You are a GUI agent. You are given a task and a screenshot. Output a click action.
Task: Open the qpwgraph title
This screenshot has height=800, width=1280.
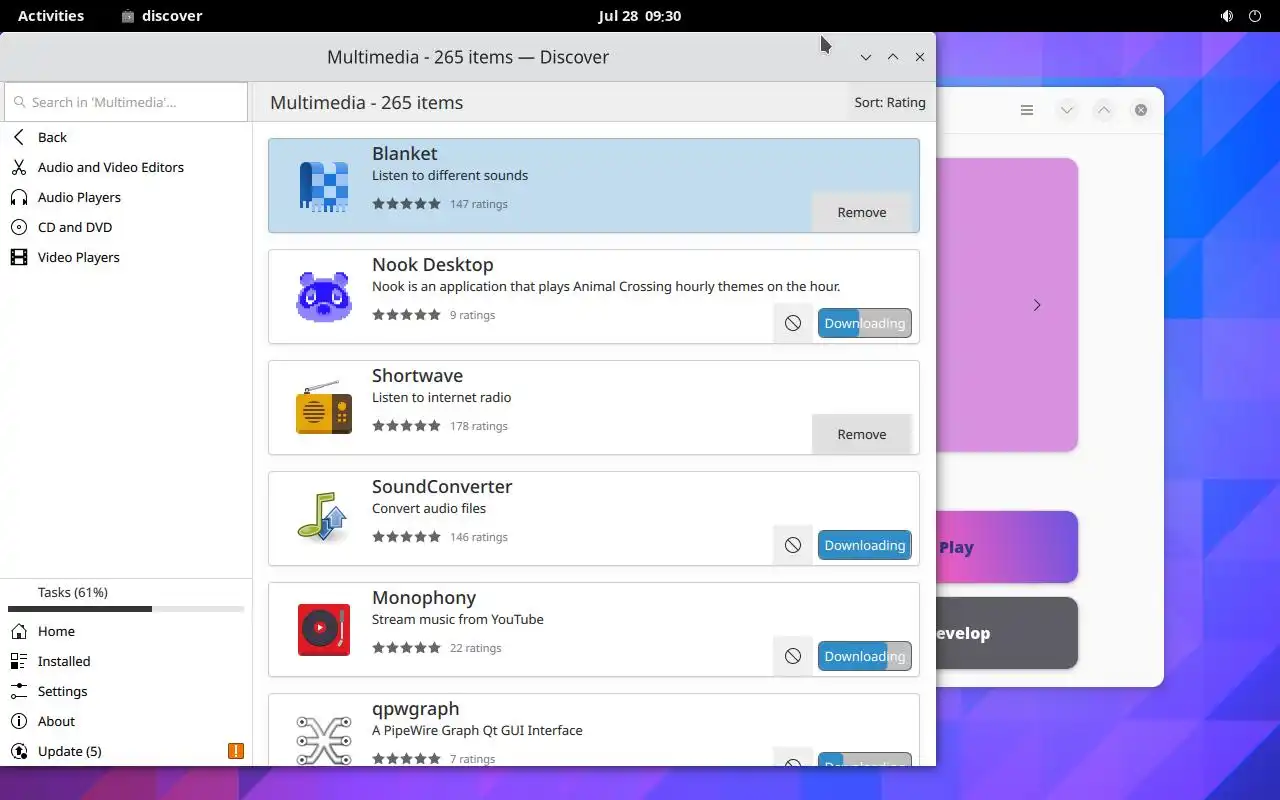click(416, 709)
